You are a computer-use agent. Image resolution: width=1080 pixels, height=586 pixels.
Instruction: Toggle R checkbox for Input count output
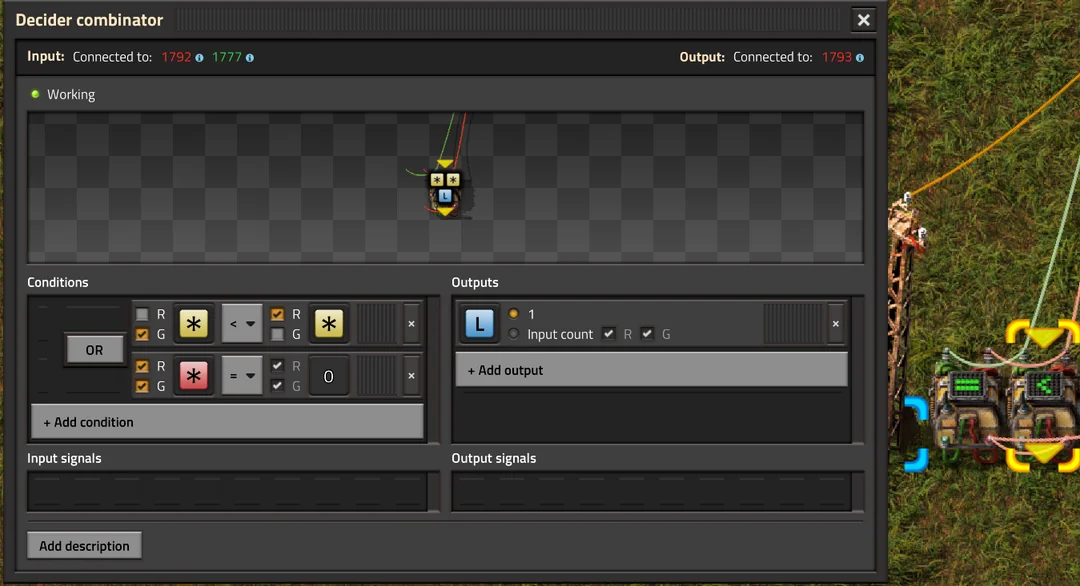tap(609, 334)
